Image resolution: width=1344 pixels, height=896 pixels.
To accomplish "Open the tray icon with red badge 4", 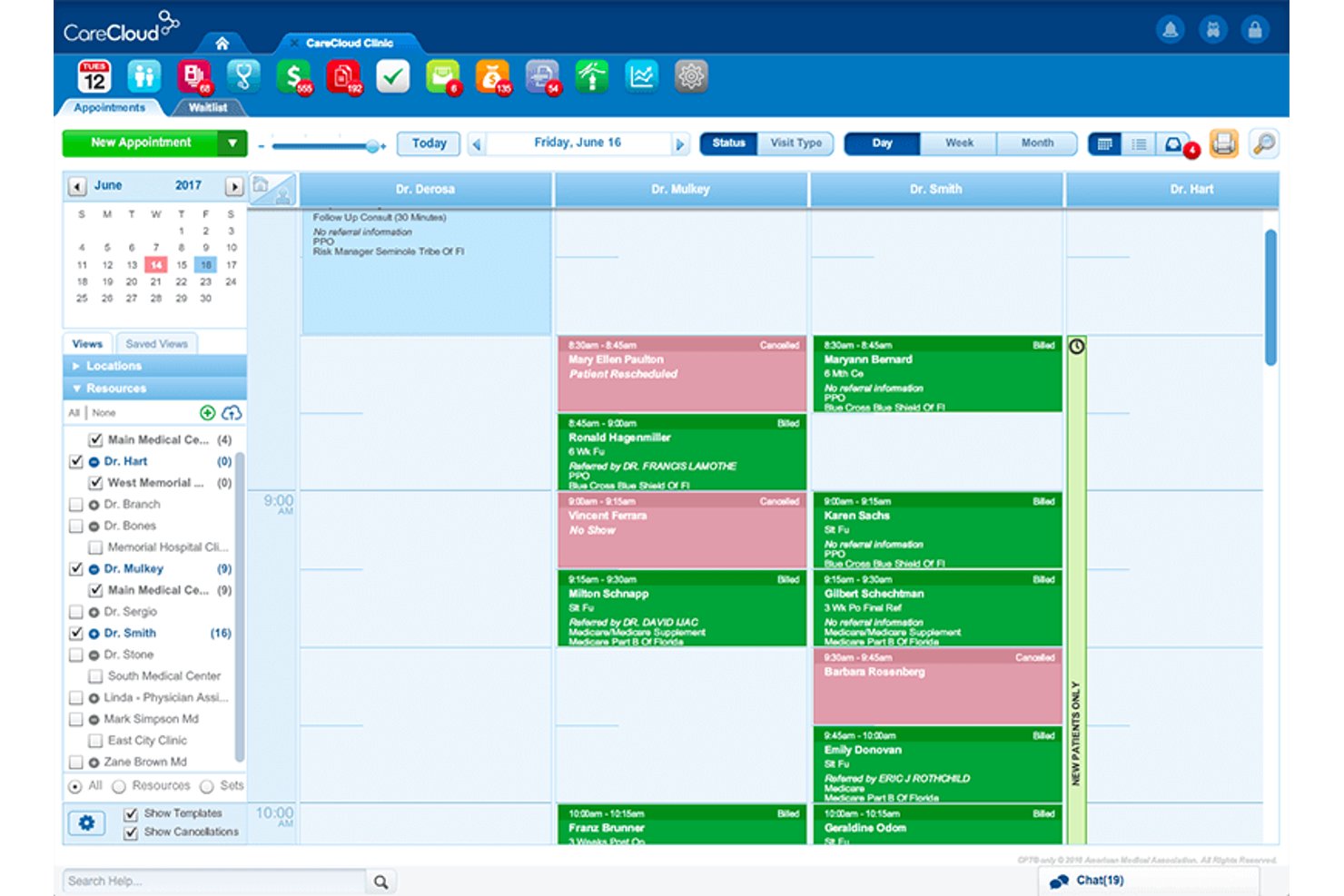I will coord(1175,143).
